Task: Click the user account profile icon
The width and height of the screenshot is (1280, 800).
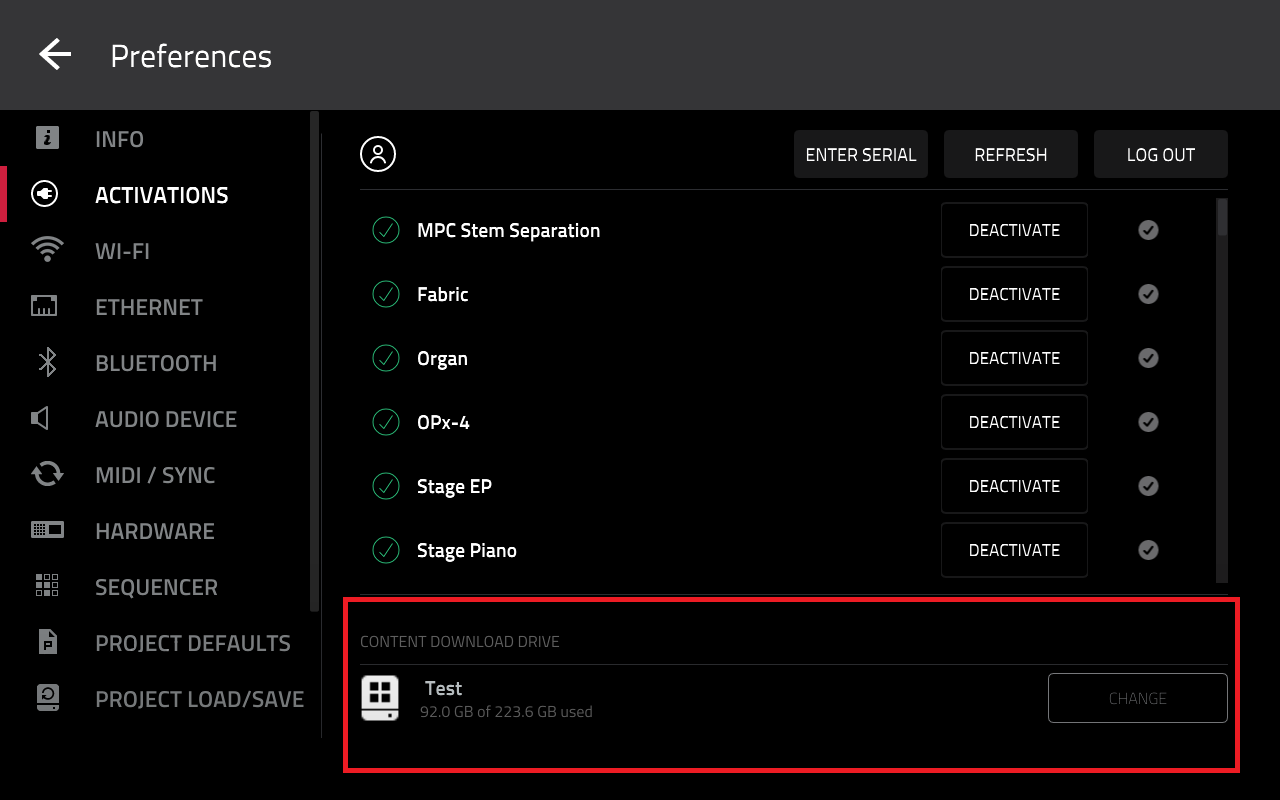Action: point(378,154)
